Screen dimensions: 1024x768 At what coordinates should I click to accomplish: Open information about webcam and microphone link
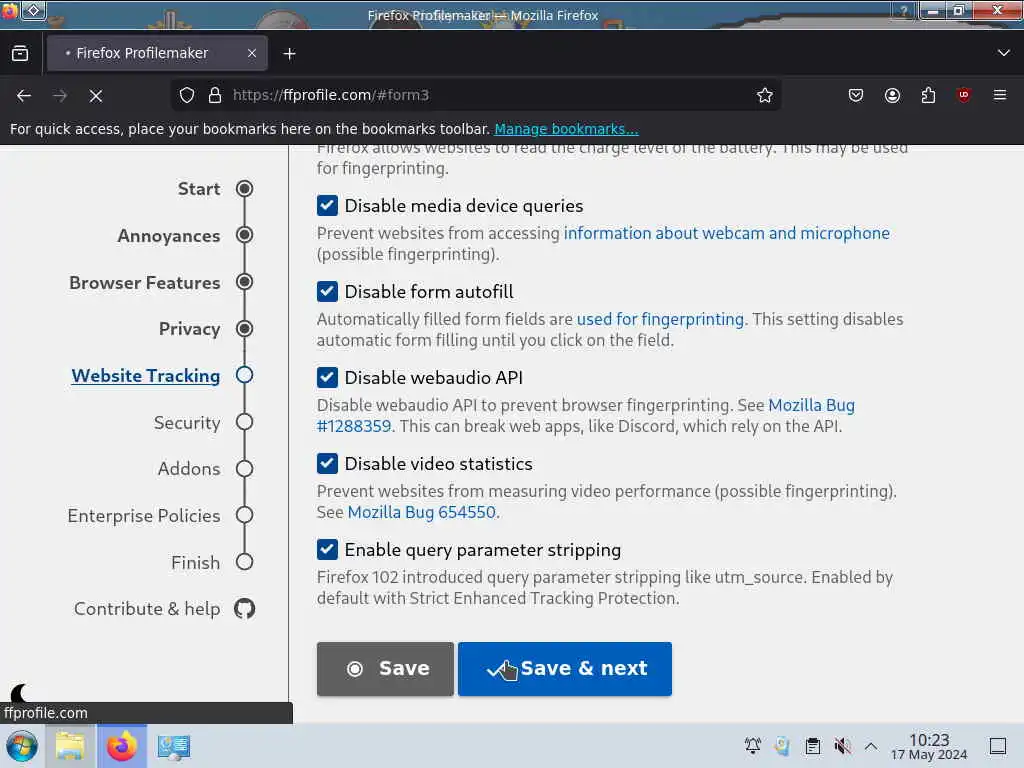tap(726, 233)
